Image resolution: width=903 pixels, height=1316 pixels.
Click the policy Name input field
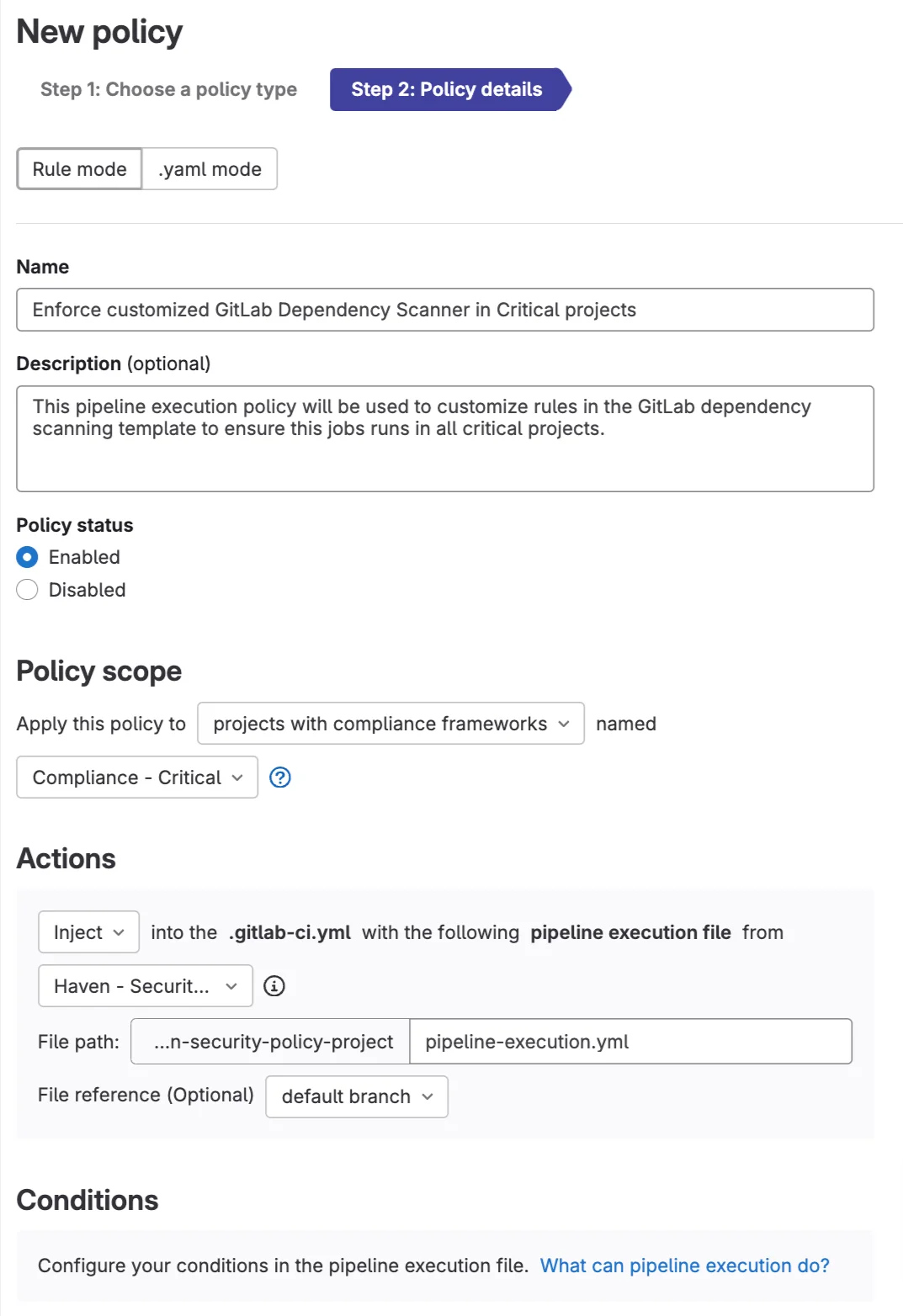pyautogui.click(x=444, y=310)
